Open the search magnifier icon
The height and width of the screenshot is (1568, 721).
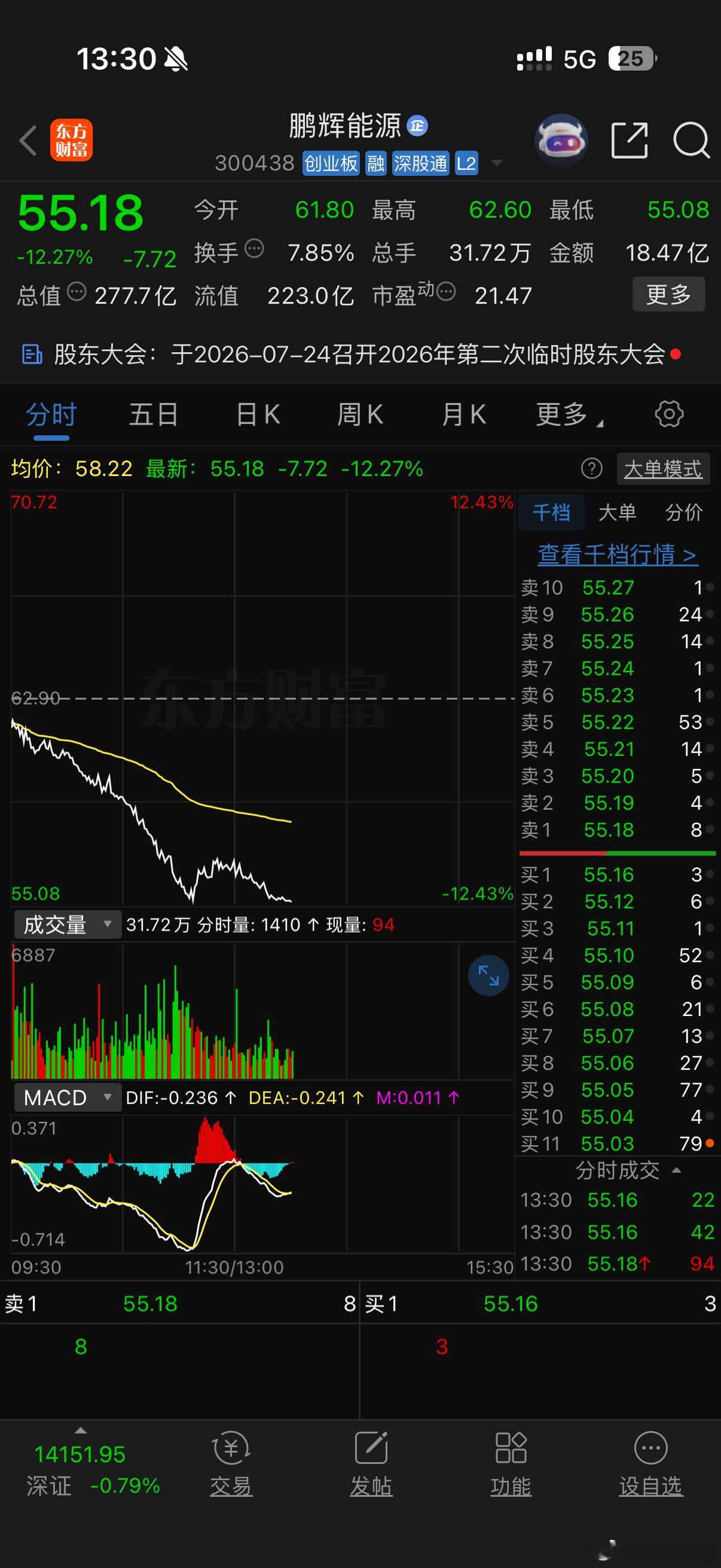pos(692,140)
